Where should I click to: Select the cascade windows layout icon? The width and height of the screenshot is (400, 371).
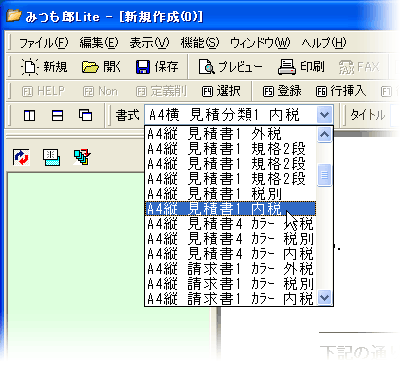click(86, 115)
